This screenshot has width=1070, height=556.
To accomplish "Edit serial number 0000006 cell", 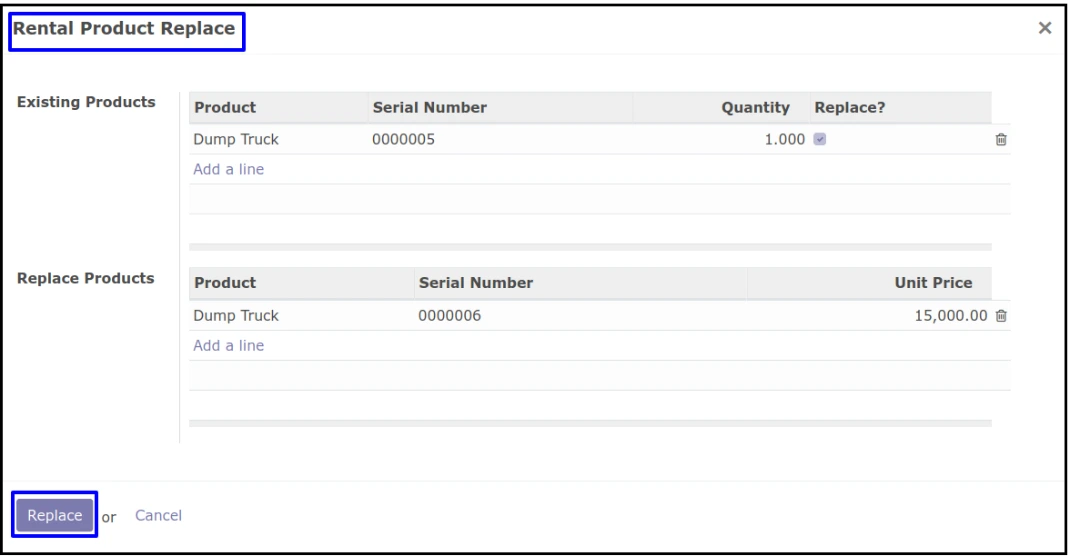I will [450, 316].
